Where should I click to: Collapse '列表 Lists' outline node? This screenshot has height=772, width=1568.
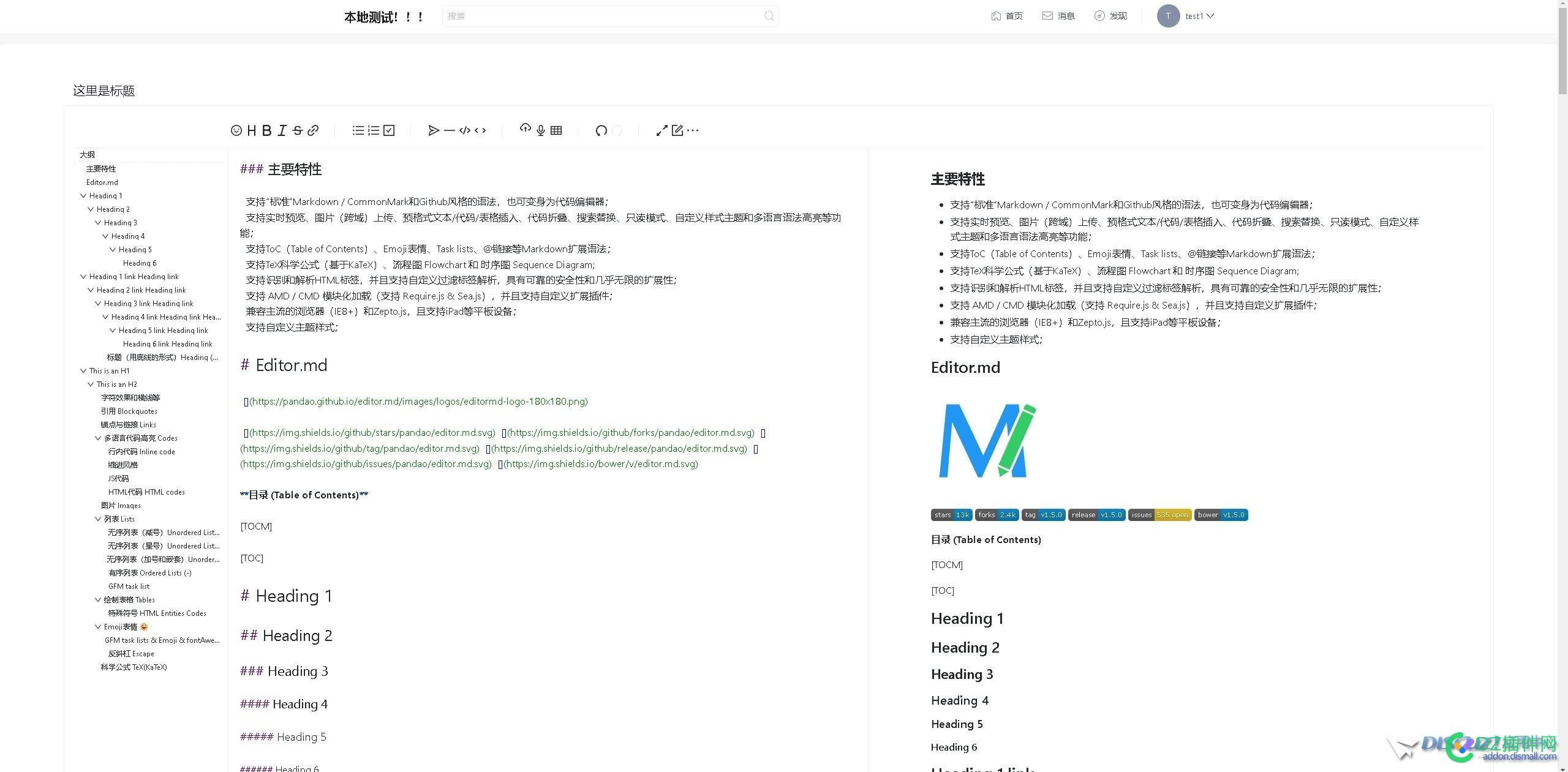(x=98, y=519)
